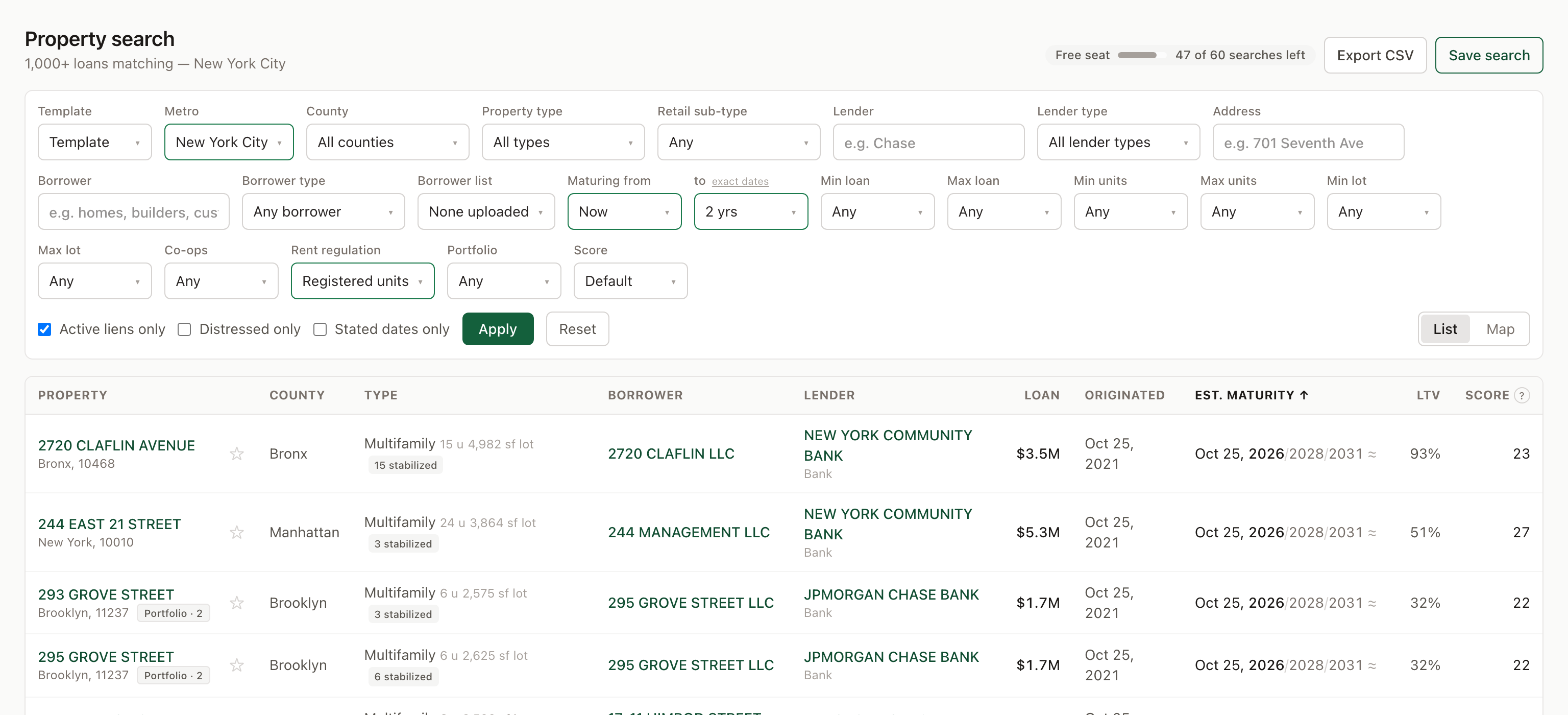
Task: Open the Metro New York City dropdown
Action: click(x=229, y=142)
